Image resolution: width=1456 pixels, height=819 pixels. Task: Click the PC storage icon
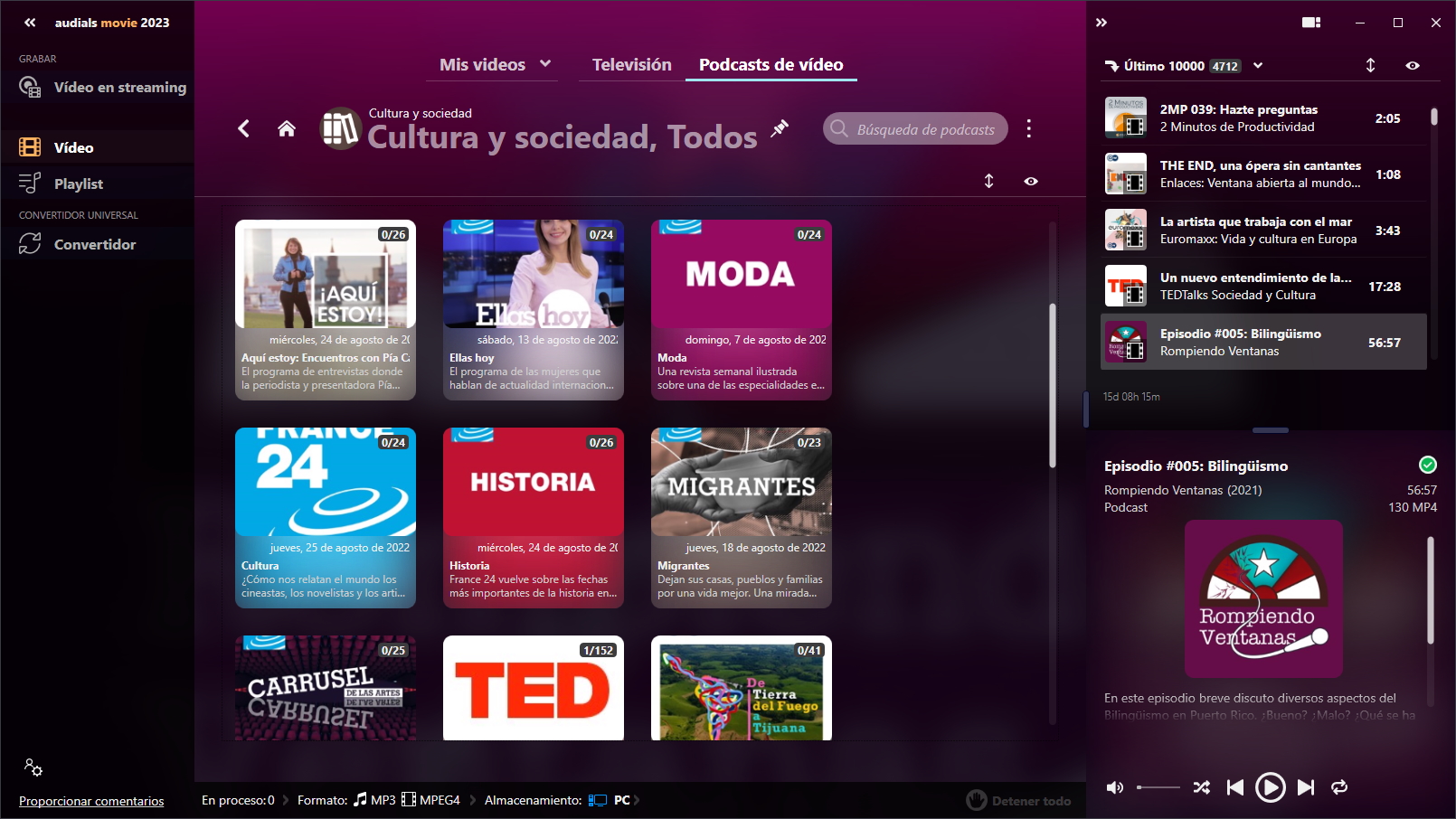(x=597, y=800)
